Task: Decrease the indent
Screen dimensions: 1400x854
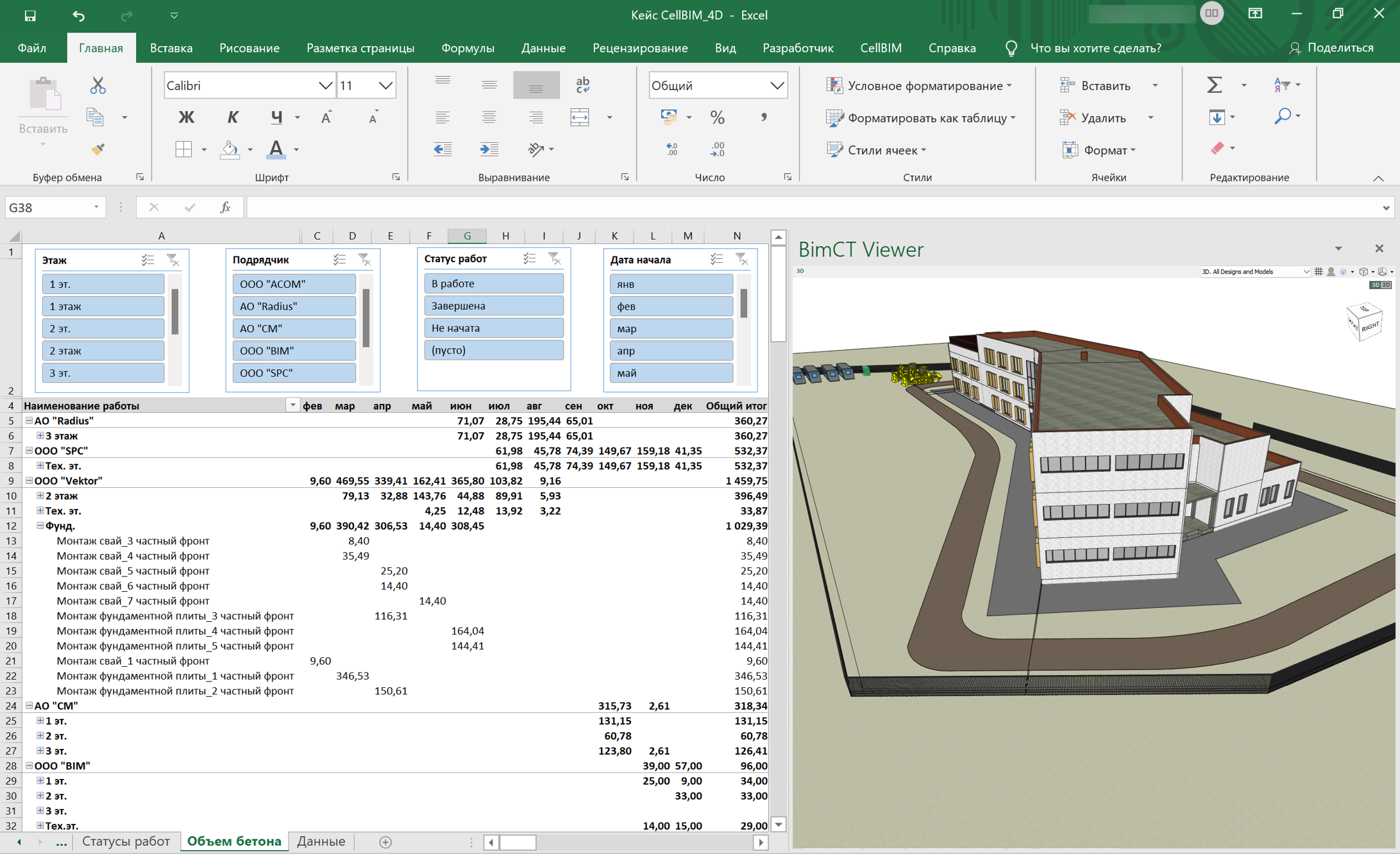Action: (443, 149)
